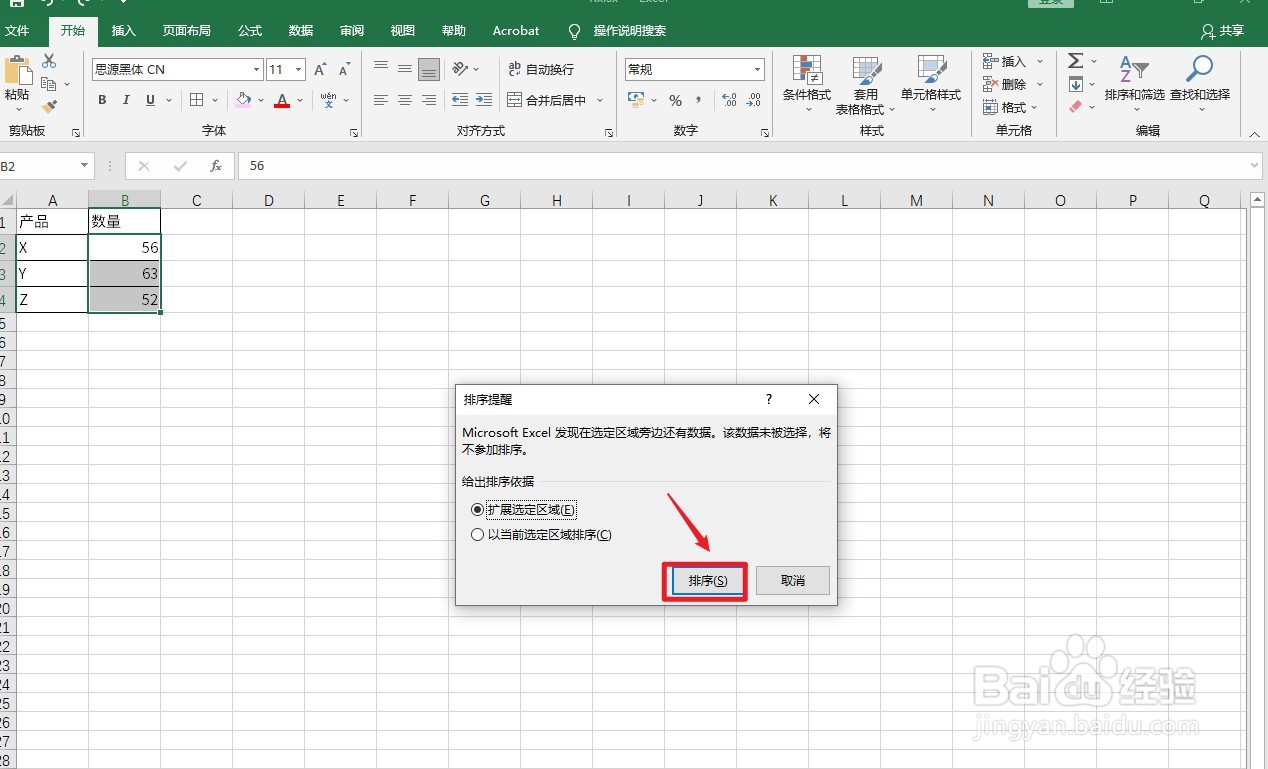Open the 文件 menu tab
1268x769 pixels.
[x=17, y=31]
